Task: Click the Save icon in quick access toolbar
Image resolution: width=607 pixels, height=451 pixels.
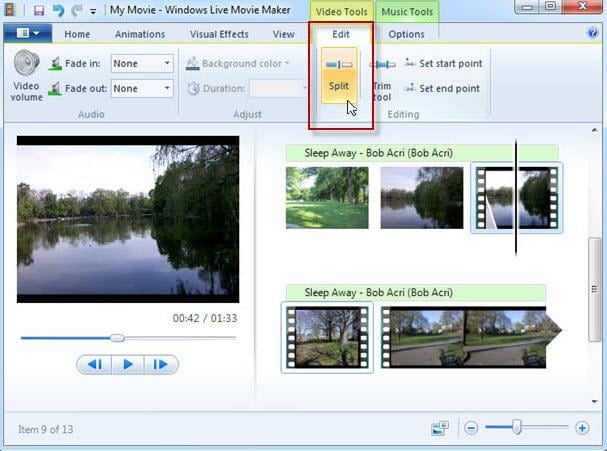Action: pos(39,10)
